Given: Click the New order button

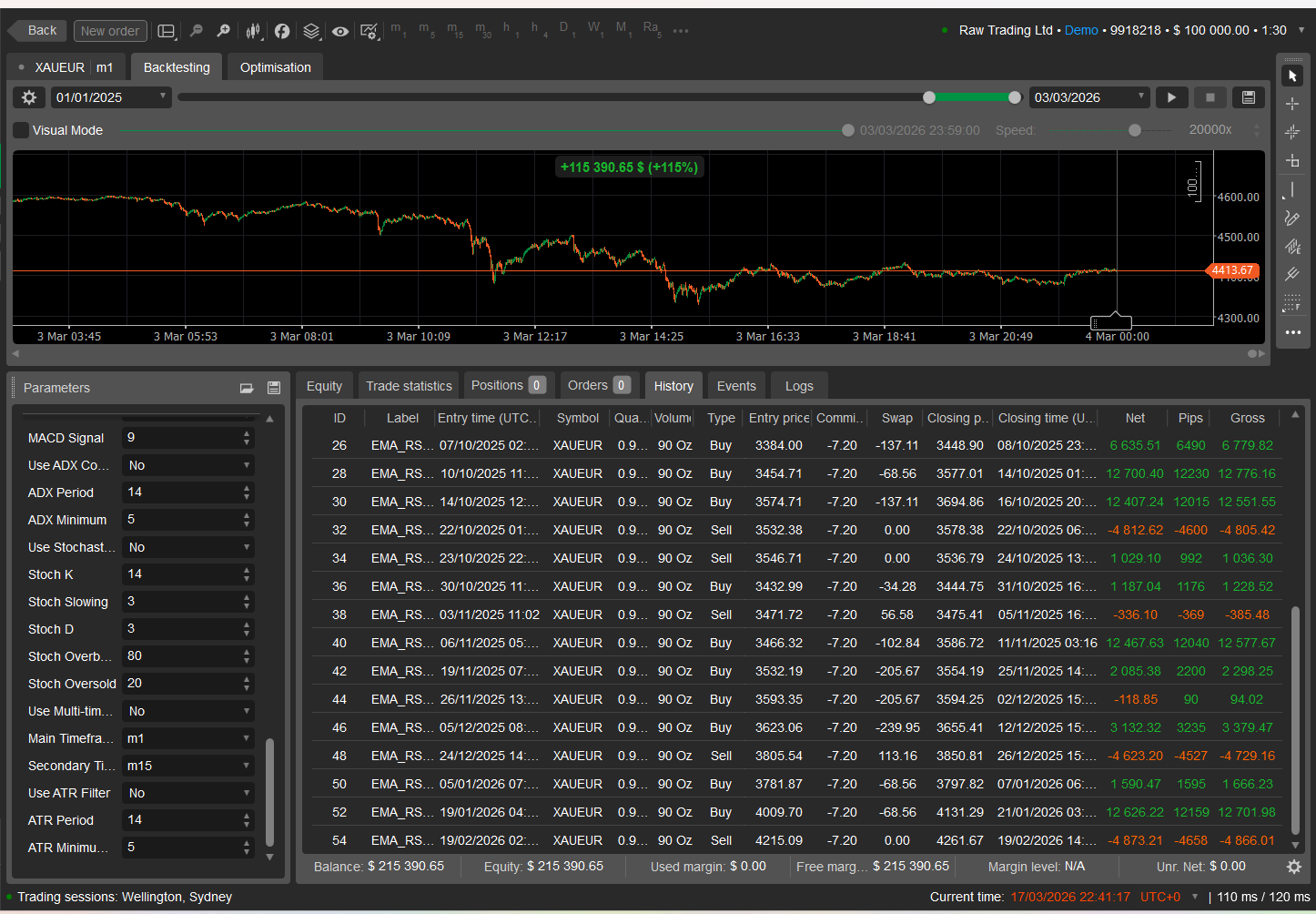Looking at the screenshot, I should (x=110, y=31).
